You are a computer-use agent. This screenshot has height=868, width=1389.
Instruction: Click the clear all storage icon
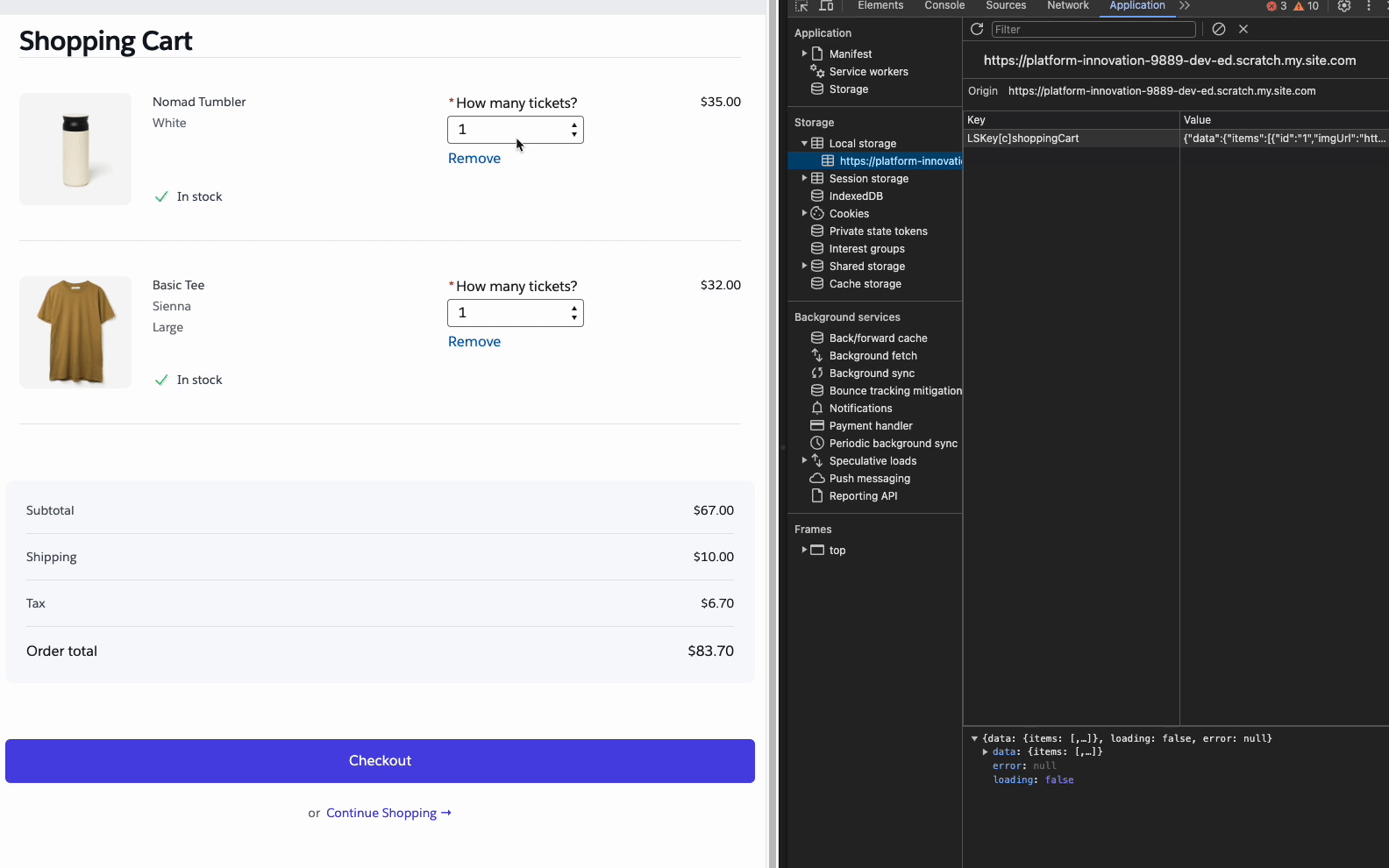[x=1219, y=29]
